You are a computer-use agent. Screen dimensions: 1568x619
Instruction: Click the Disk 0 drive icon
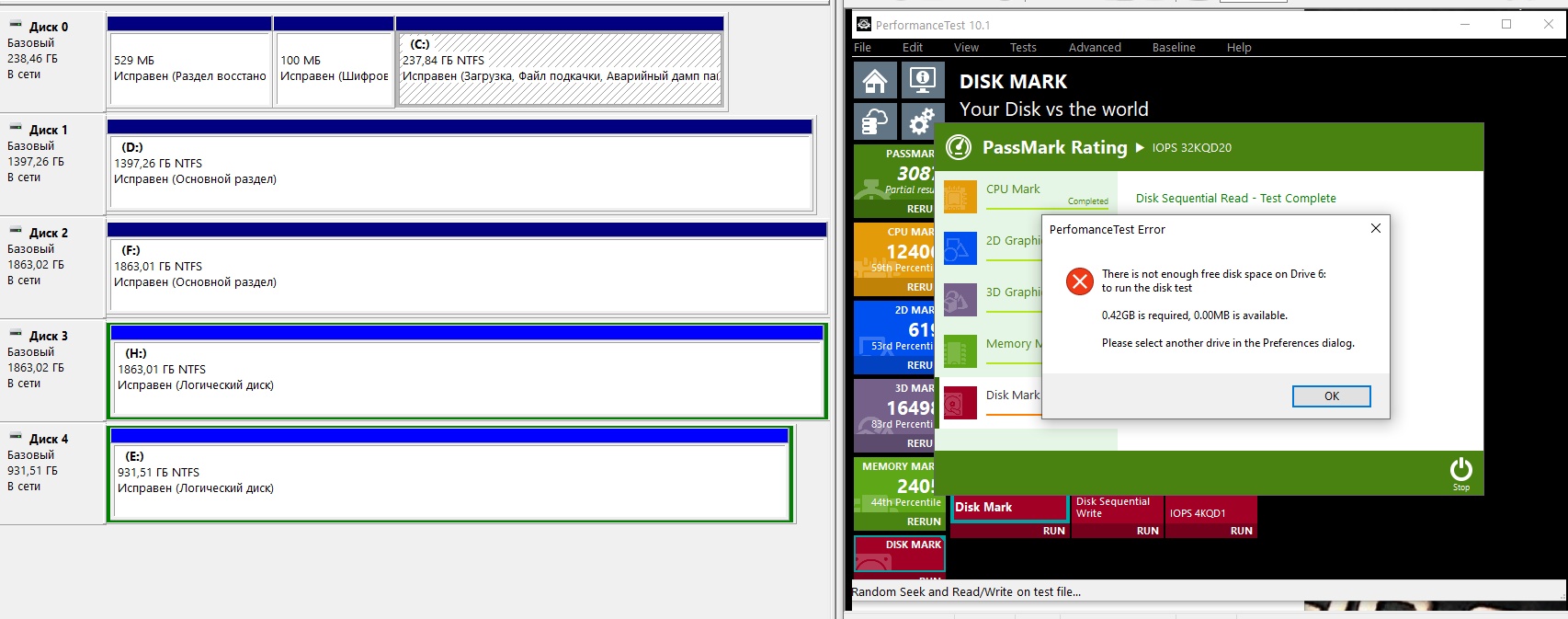16,25
